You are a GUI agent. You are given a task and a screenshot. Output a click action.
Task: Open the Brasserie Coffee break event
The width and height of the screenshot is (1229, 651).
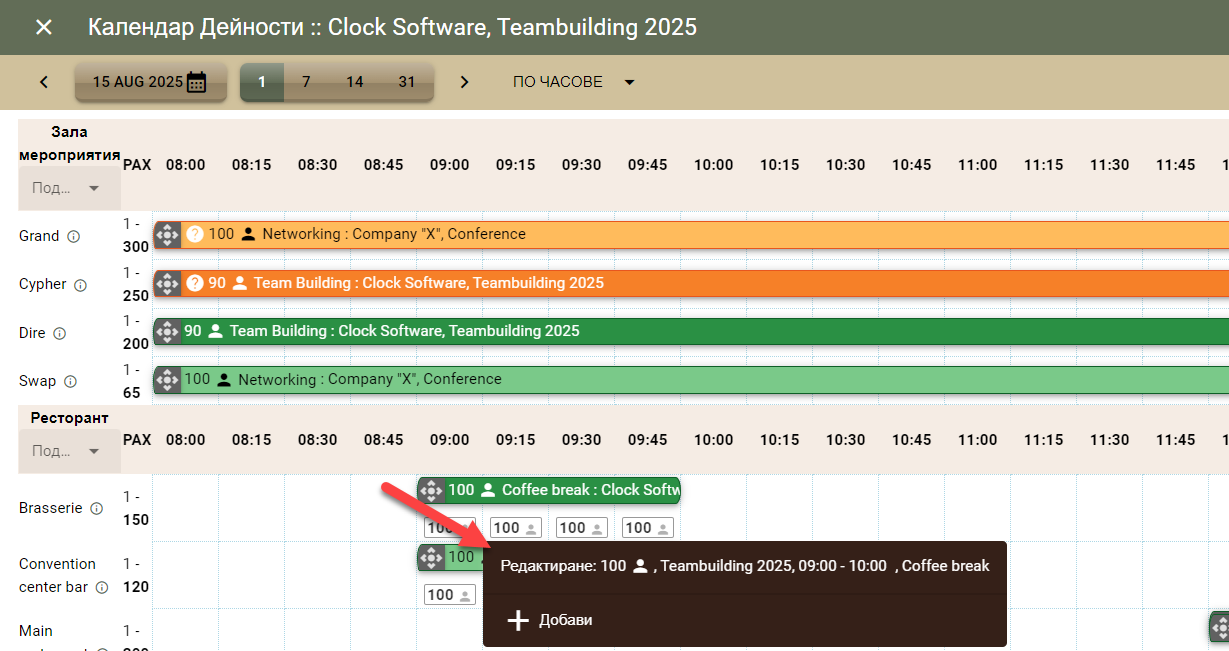(549, 490)
